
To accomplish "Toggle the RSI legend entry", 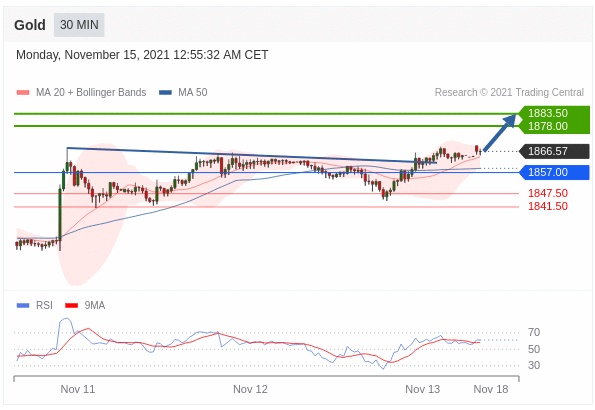I will tap(35, 305).
